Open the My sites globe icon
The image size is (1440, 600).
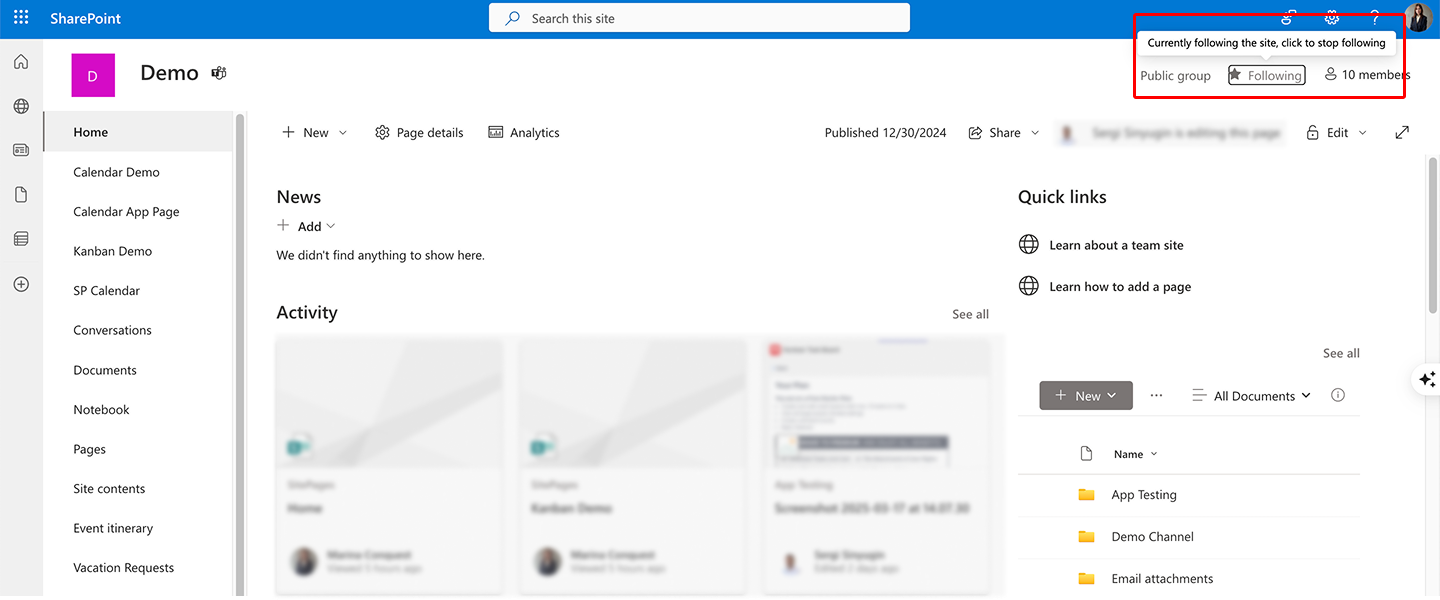pyautogui.click(x=20, y=105)
